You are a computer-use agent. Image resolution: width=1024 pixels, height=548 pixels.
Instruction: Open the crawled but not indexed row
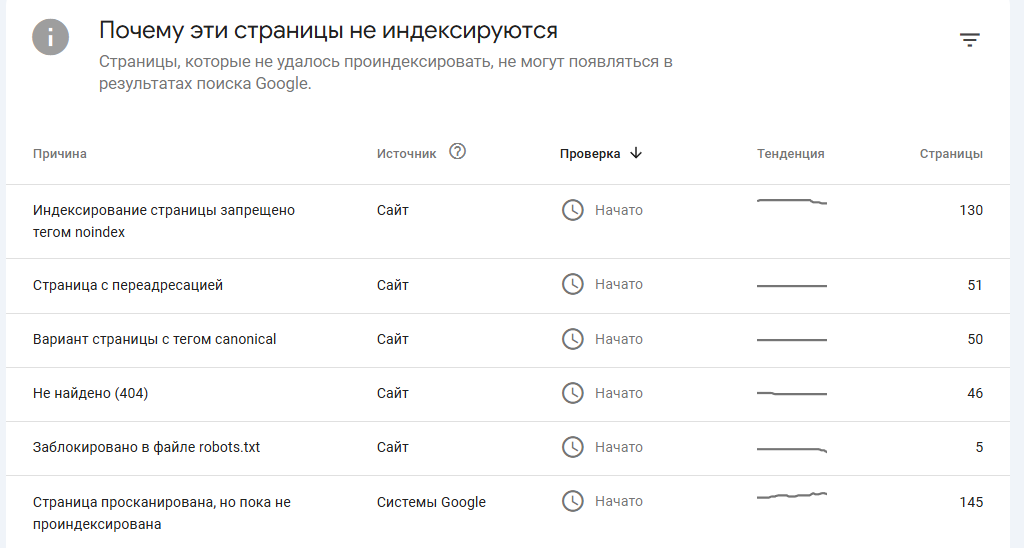click(x=162, y=512)
